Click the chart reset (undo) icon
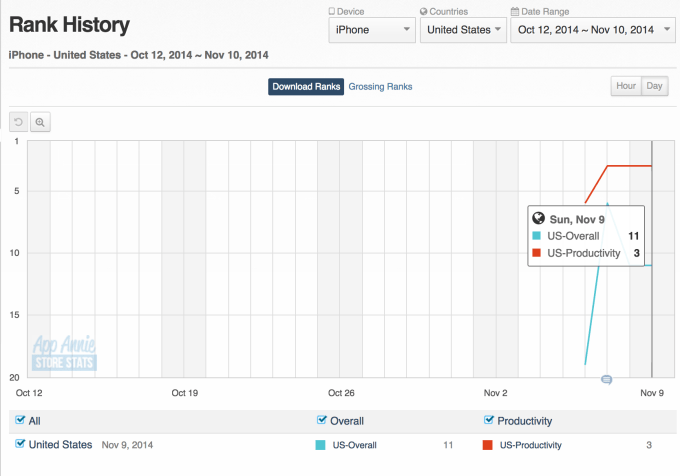680x476 pixels. coord(19,122)
